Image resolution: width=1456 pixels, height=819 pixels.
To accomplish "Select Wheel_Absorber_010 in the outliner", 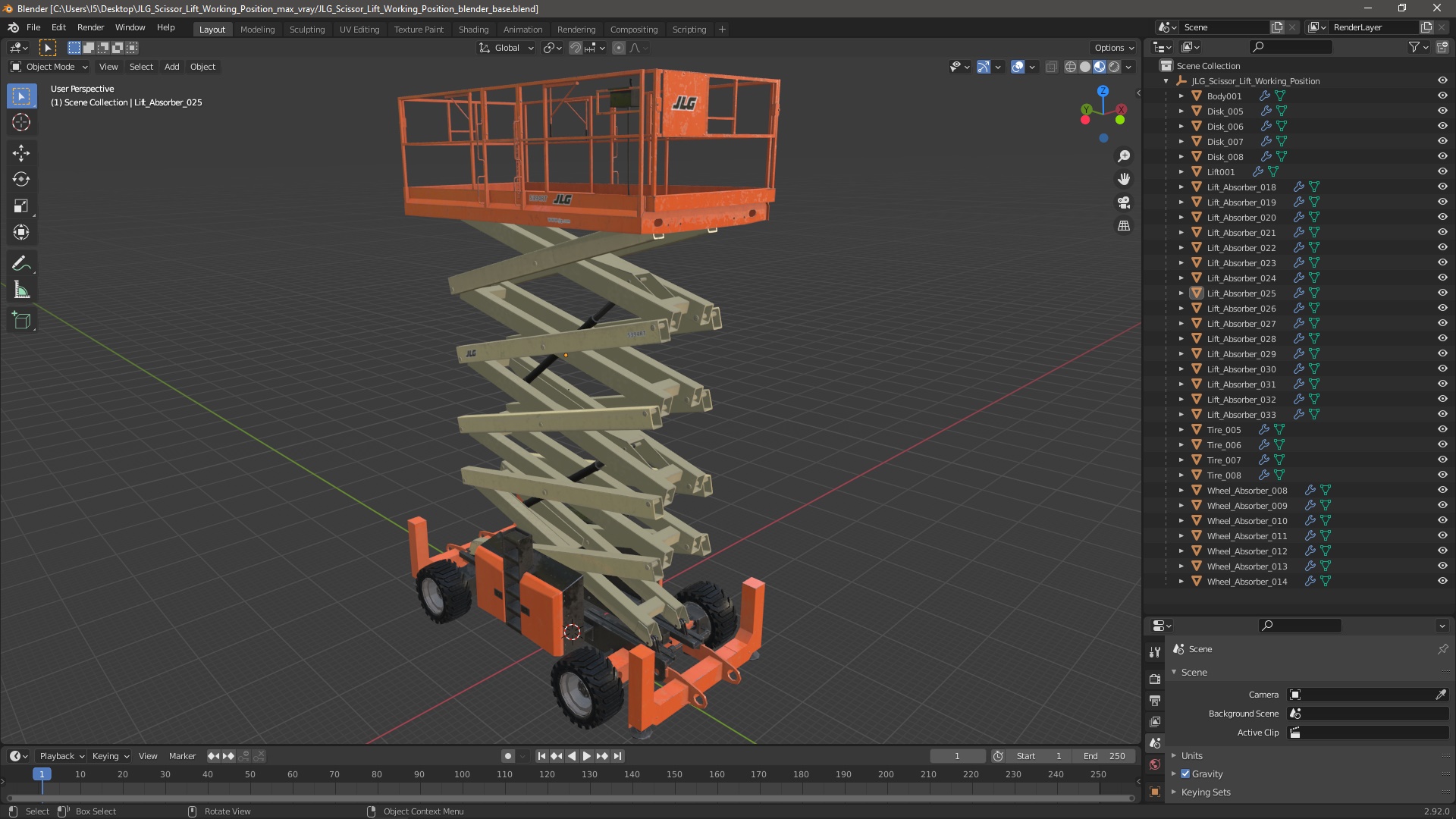I will coord(1247,521).
